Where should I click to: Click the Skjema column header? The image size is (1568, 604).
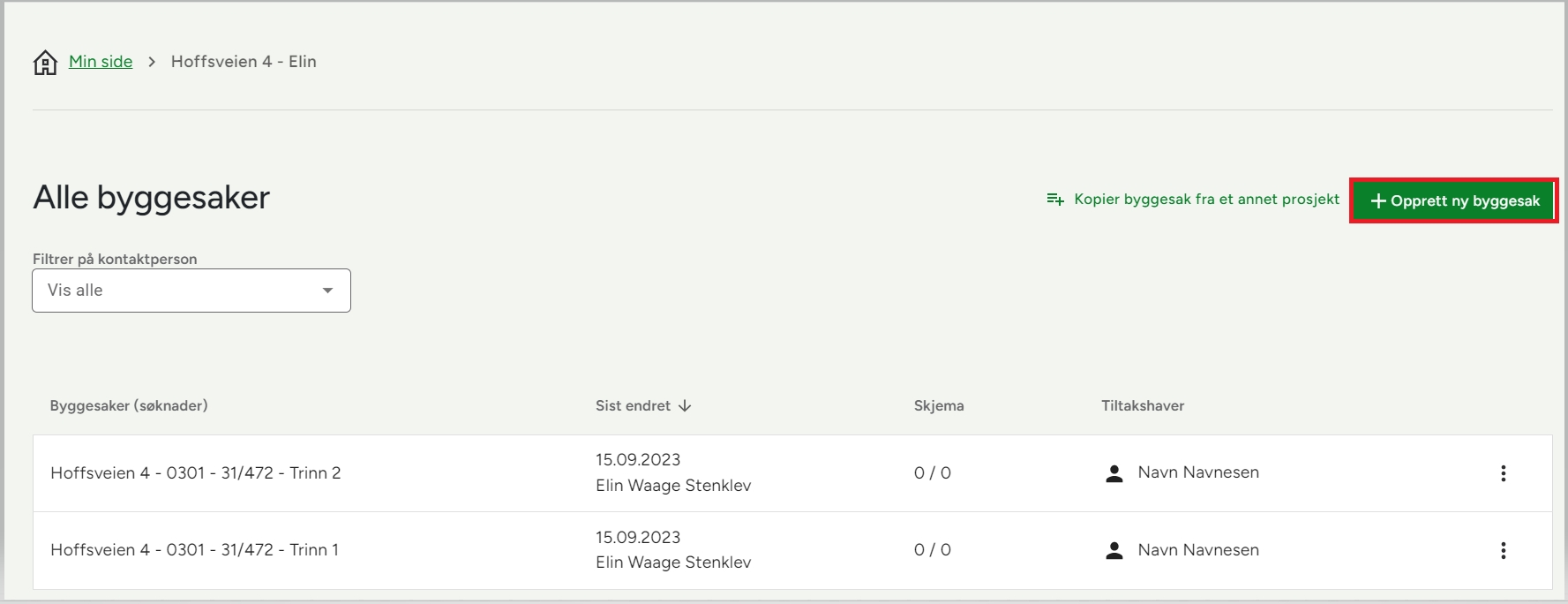tap(939, 406)
